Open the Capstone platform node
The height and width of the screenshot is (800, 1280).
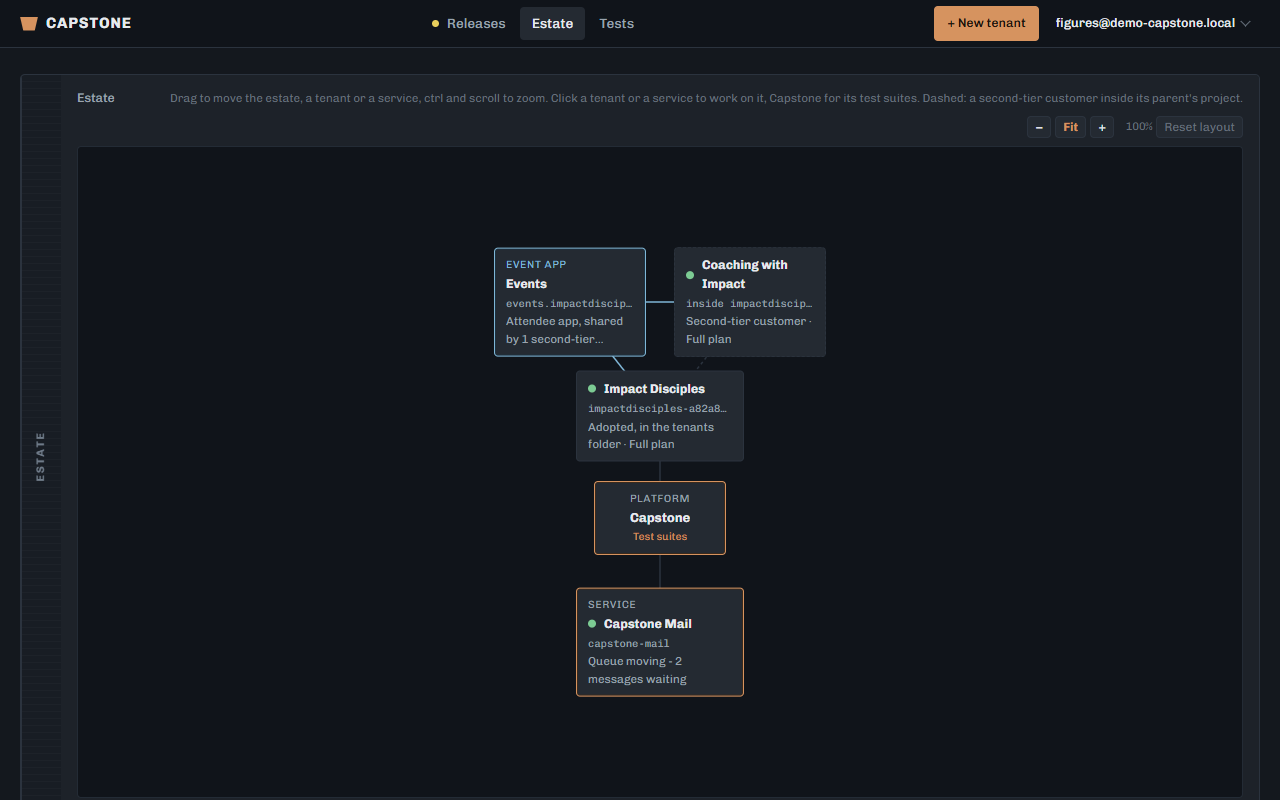(660, 518)
